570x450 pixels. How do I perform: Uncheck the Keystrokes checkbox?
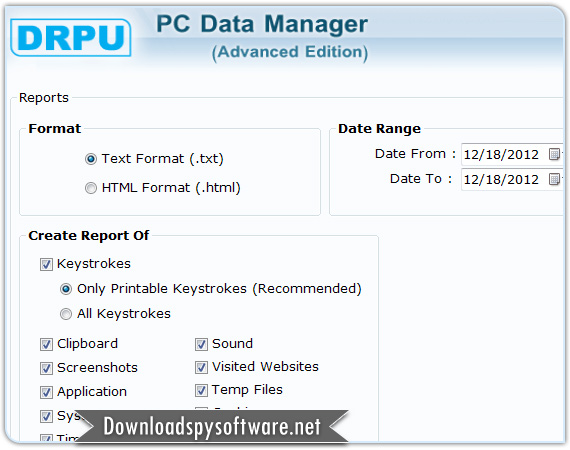(46, 264)
